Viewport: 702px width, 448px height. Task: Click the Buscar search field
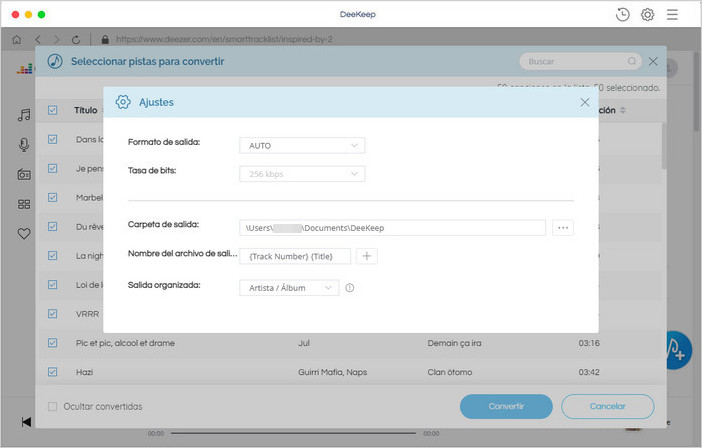[x=580, y=61]
